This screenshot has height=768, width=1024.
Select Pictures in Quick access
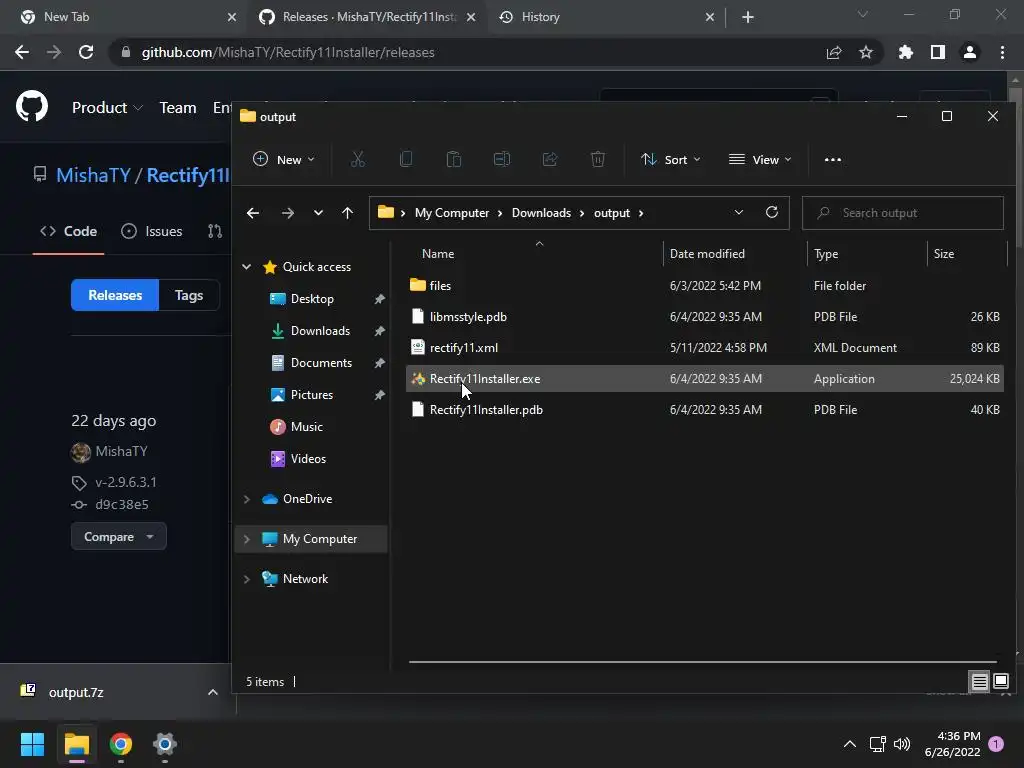[x=312, y=394]
